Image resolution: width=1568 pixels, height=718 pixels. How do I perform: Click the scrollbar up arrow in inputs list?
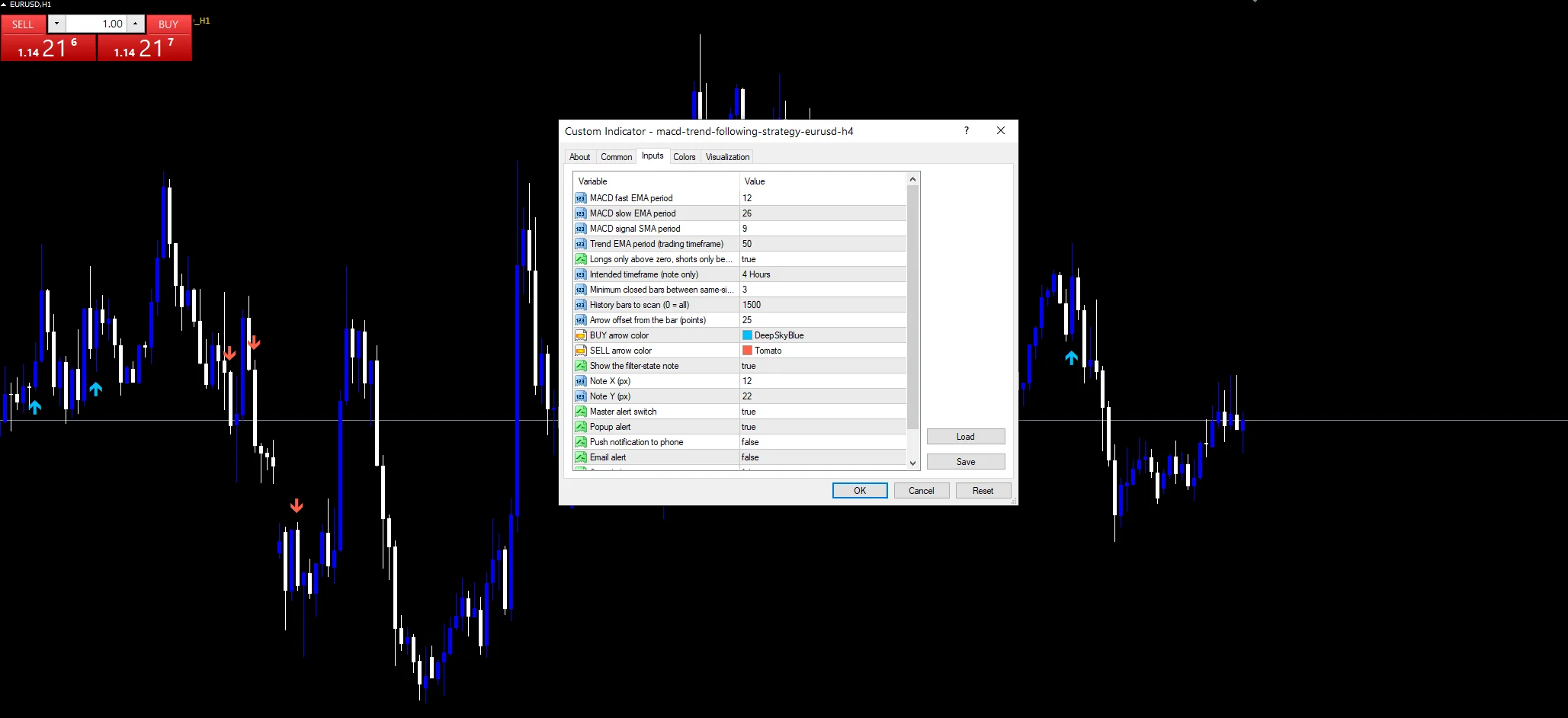click(913, 180)
